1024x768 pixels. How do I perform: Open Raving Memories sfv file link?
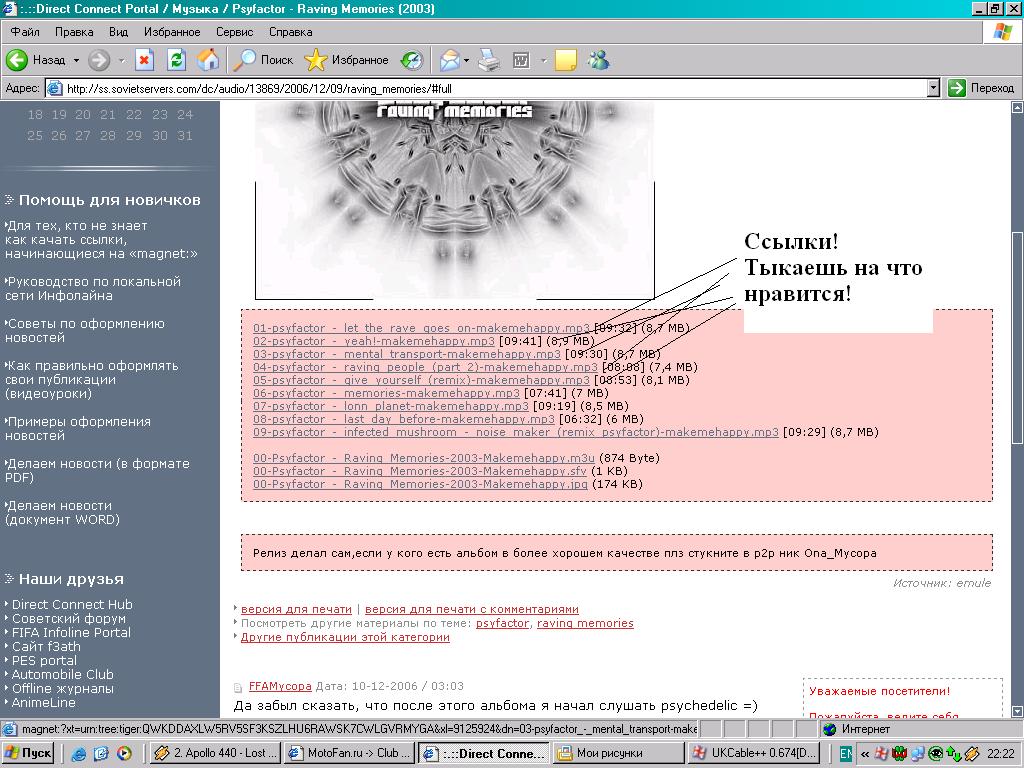click(x=420, y=472)
